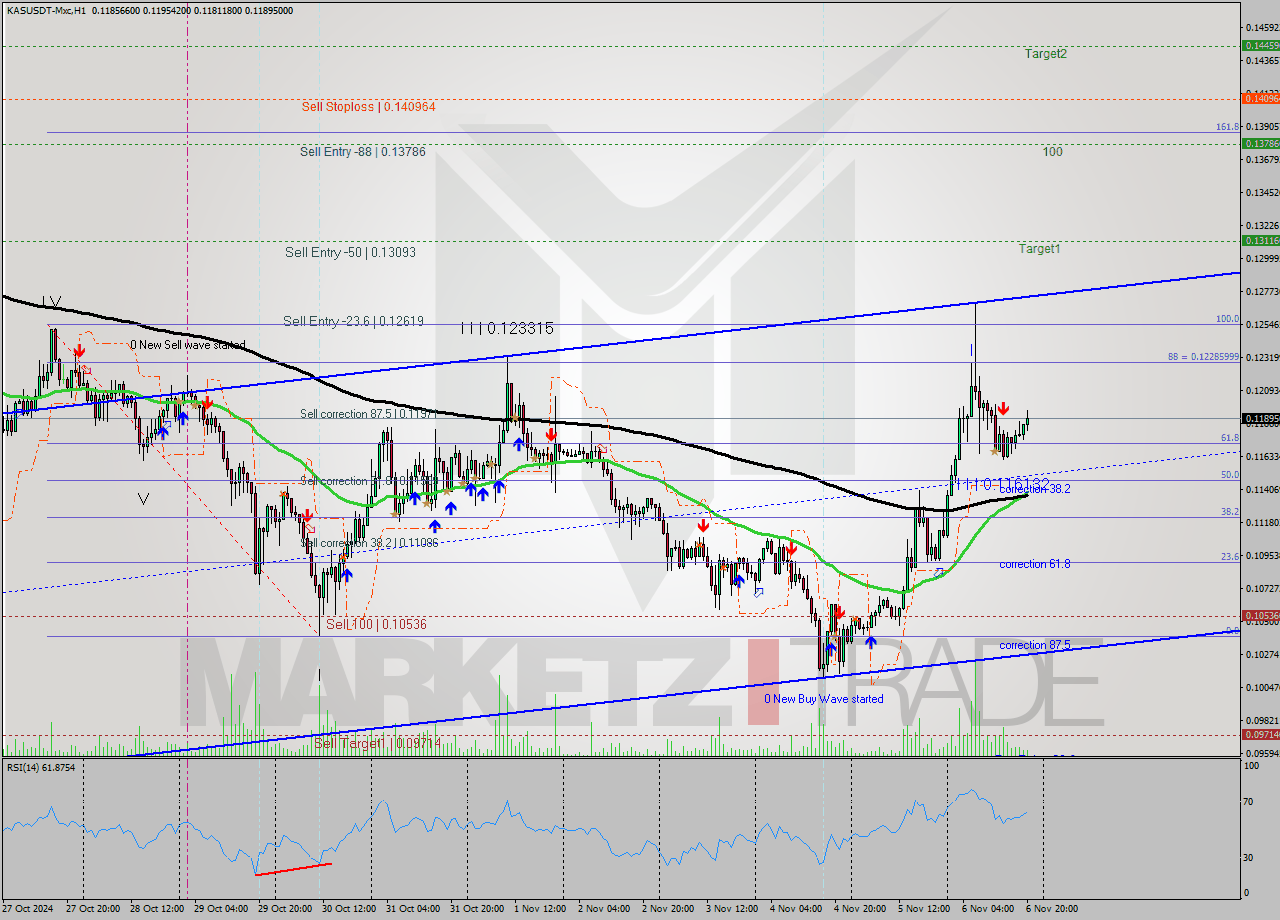Image resolution: width=1280 pixels, height=920 pixels.
Task: Click '0 New Buy Wave started' annotation
Action: coord(824,699)
